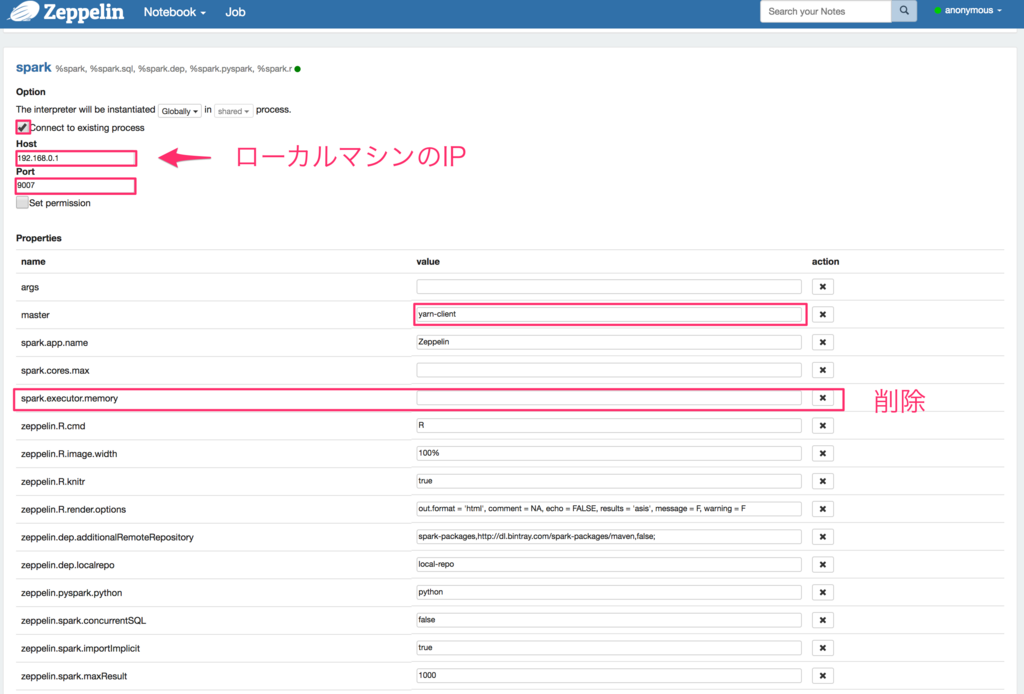The image size is (1024, 694).
Task: Remove the zeppelin.R.knitr property
Action: point(822,481)
